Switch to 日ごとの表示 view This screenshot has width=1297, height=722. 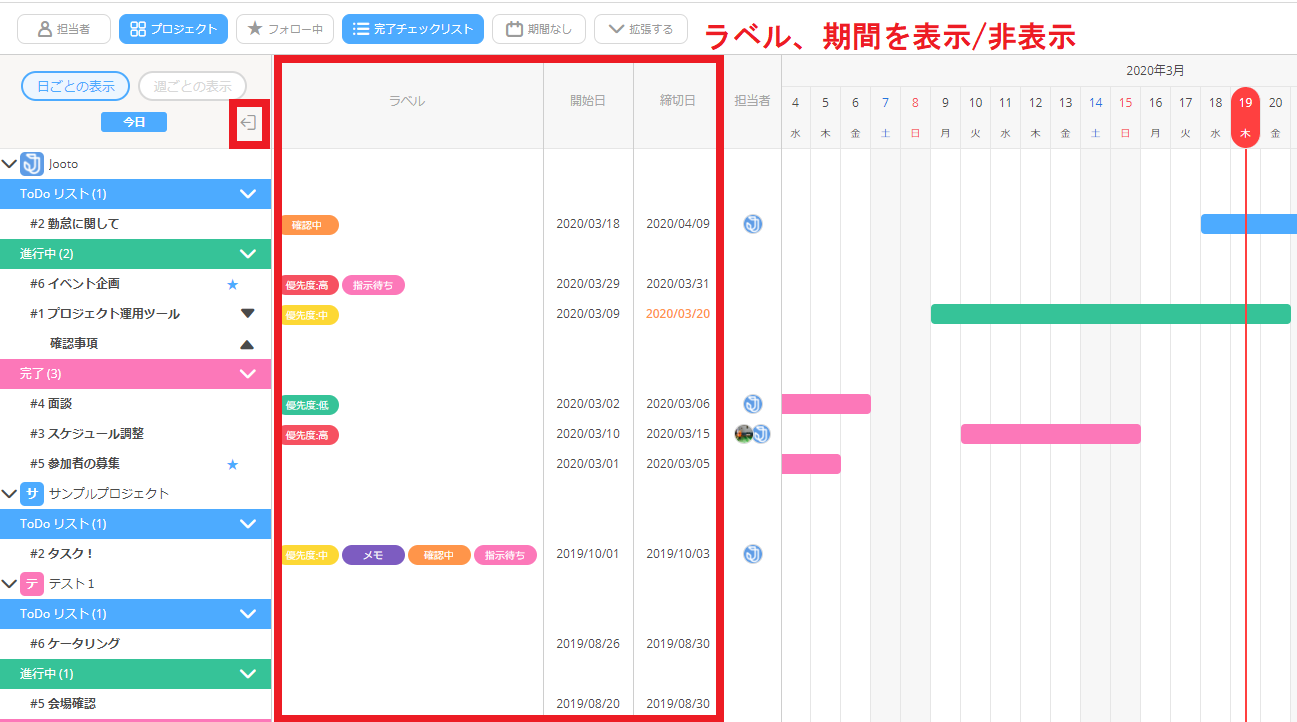[x=75, y=87]
